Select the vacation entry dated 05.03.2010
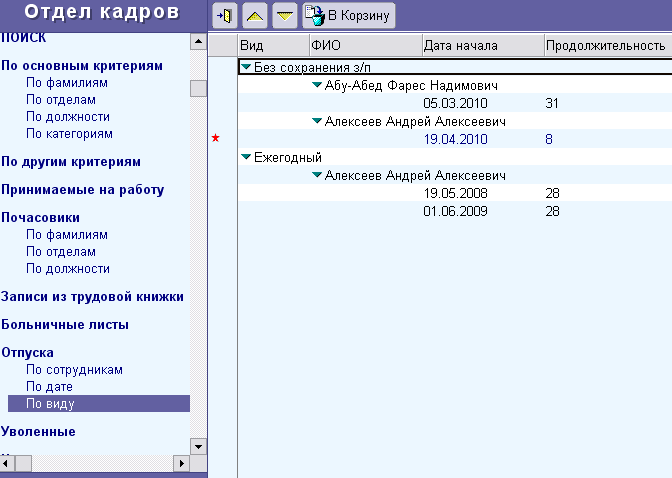This screenshot has height=478, width=672. [455, 103]
